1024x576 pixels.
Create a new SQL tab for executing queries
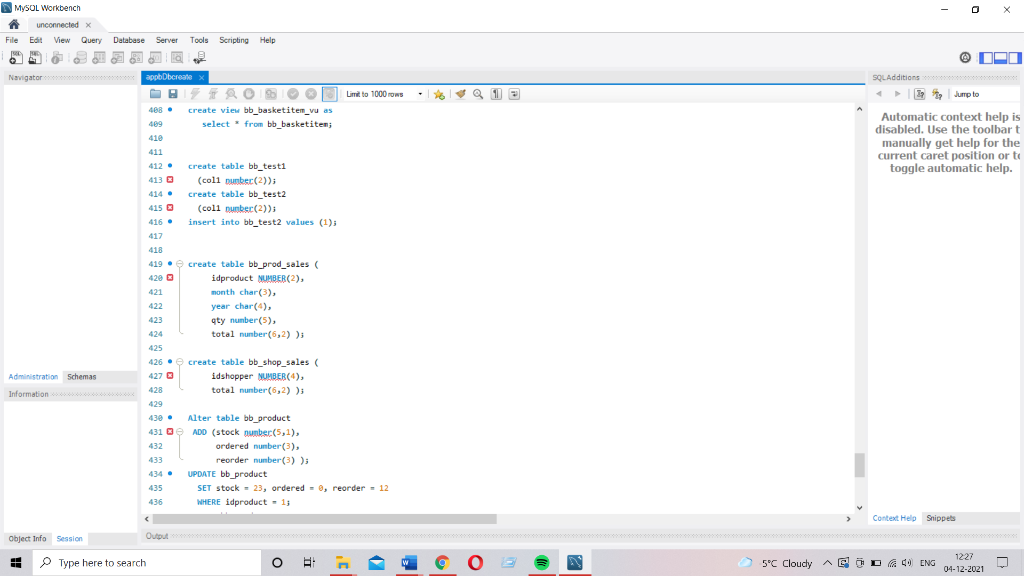coord(15,57)
